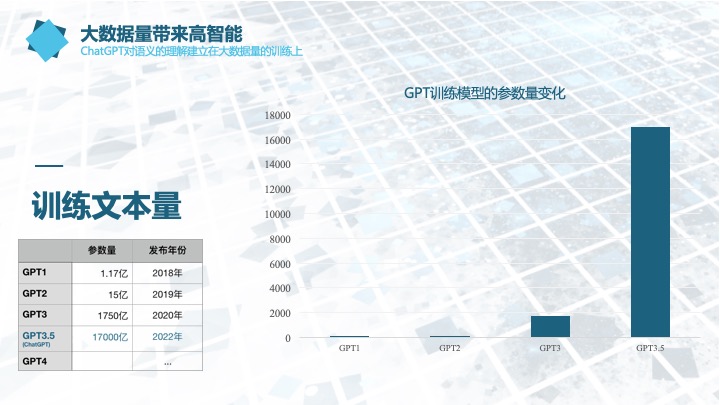Click the '6000' y-axis label

[x=280, y=264]
